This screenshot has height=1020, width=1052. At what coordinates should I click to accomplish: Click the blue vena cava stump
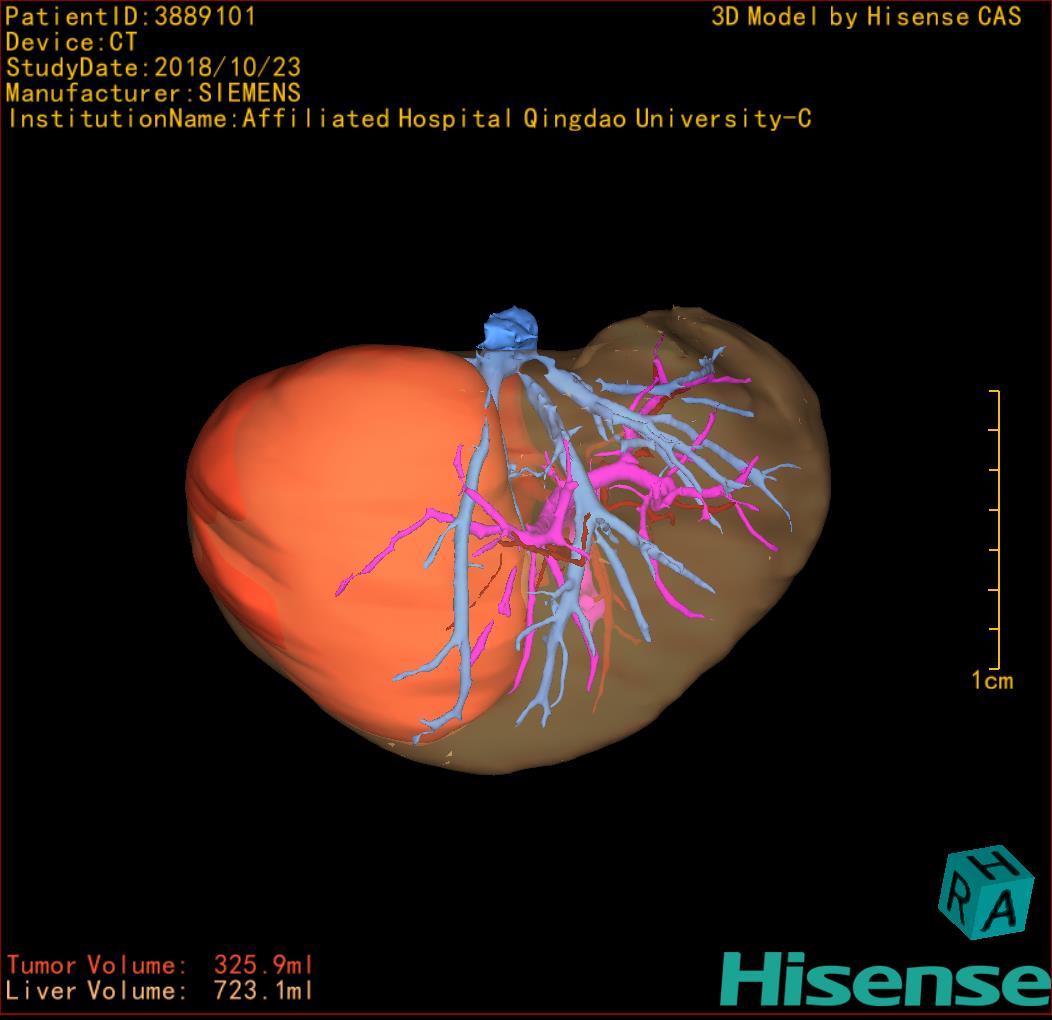(x=511, y=328)
